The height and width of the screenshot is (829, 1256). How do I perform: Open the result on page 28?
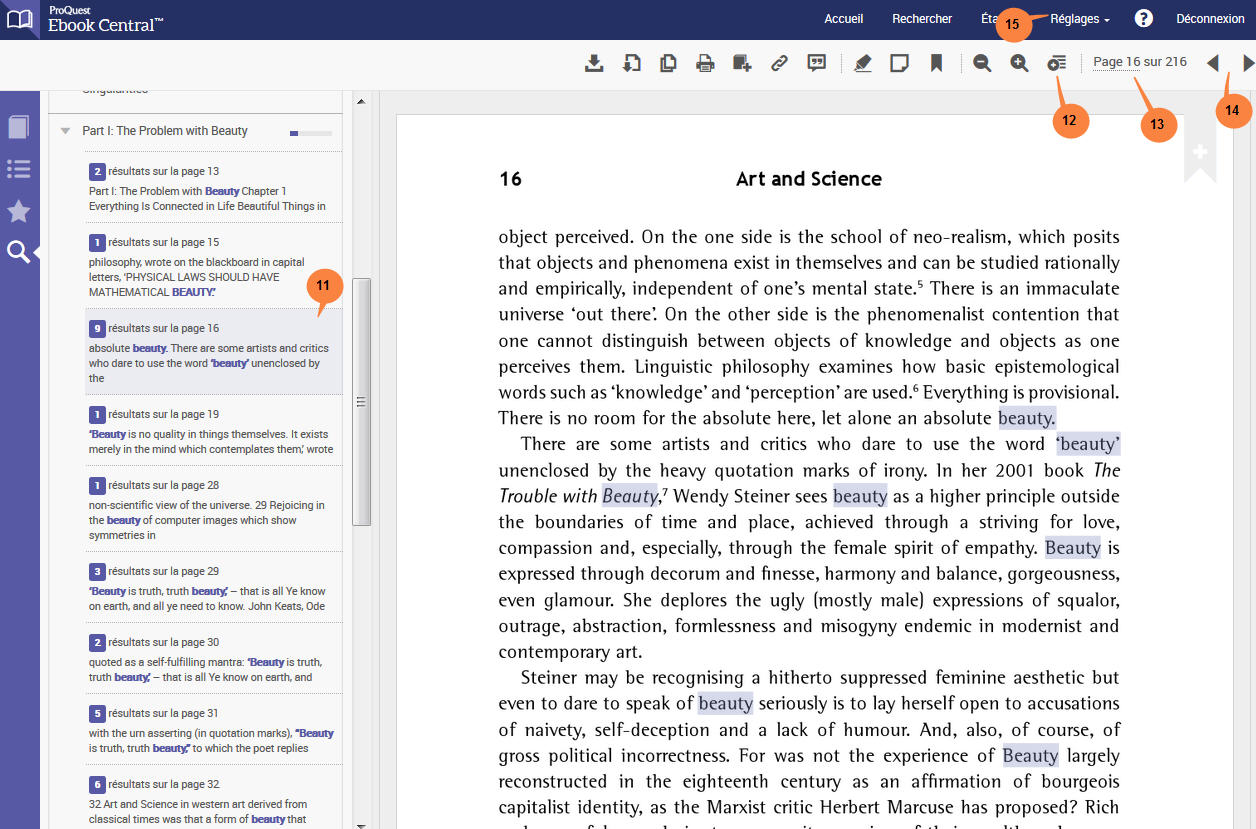(x=214, y=509)
